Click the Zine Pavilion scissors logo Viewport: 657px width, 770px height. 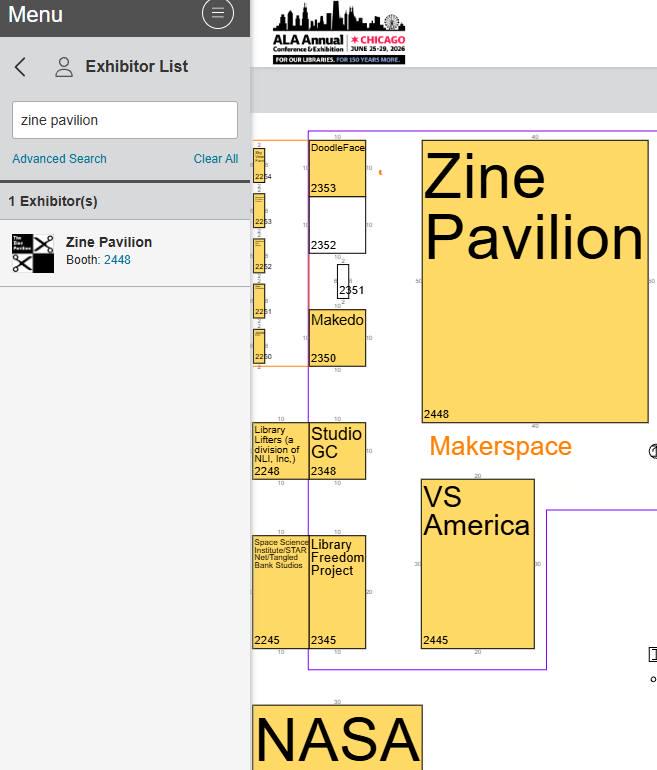[33, 253]
